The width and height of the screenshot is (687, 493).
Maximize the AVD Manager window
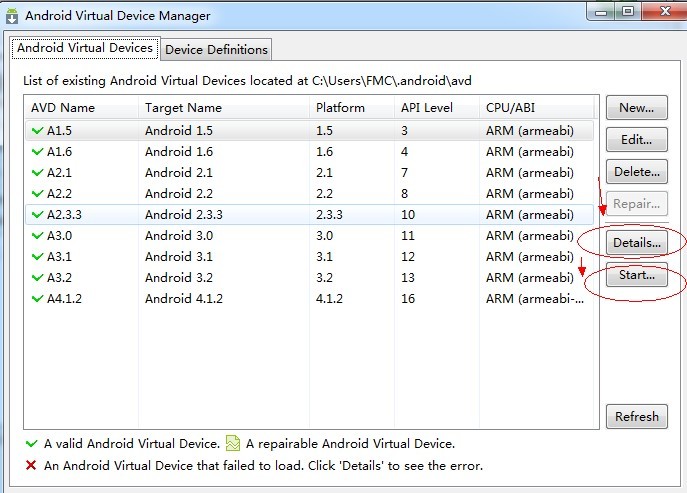tap(628, 11)
